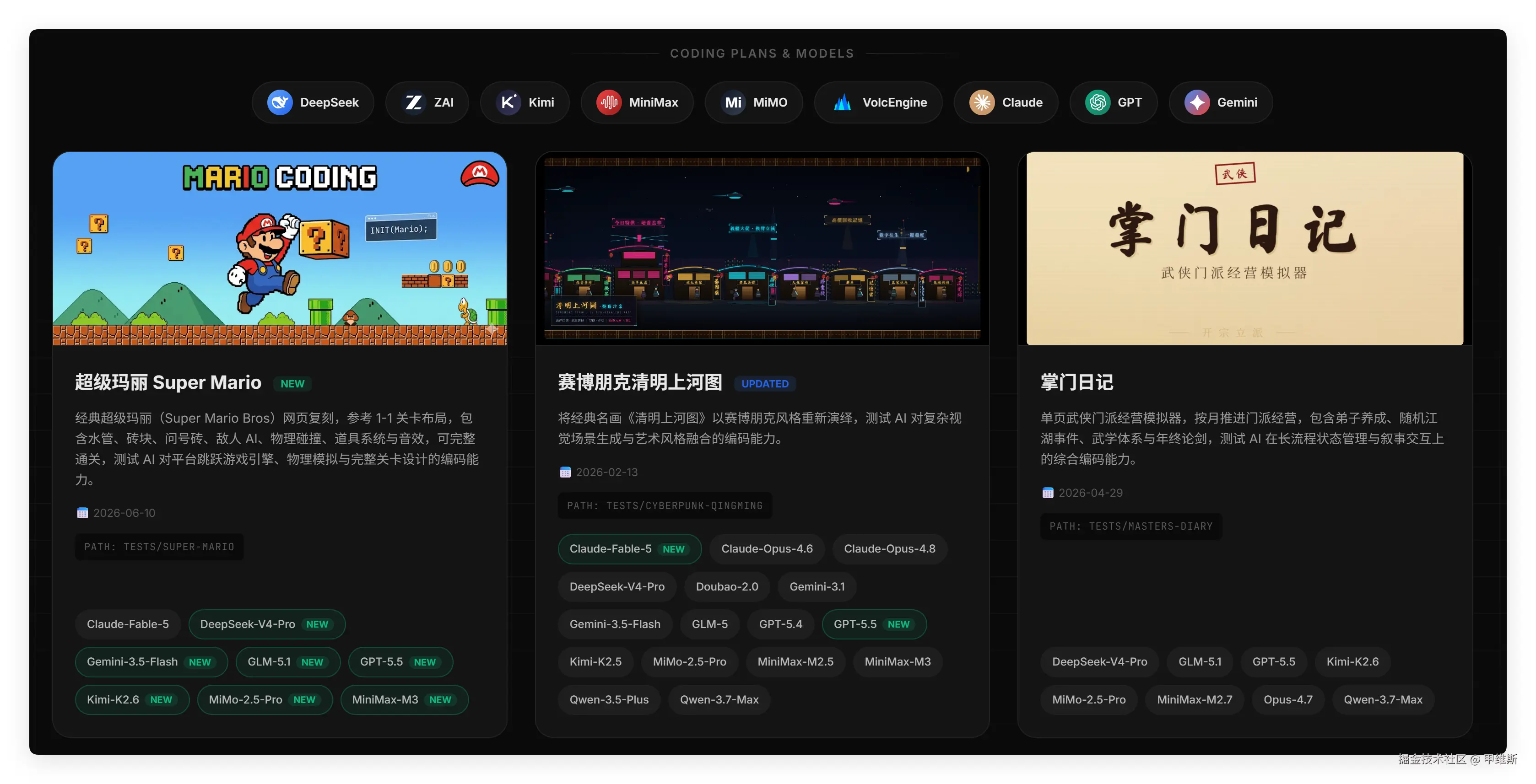Image resolution: width=1536 pixels, height=784 pixels.
Task: Click the VolcEngine blue peaks icon
Action: coord(842,102)
